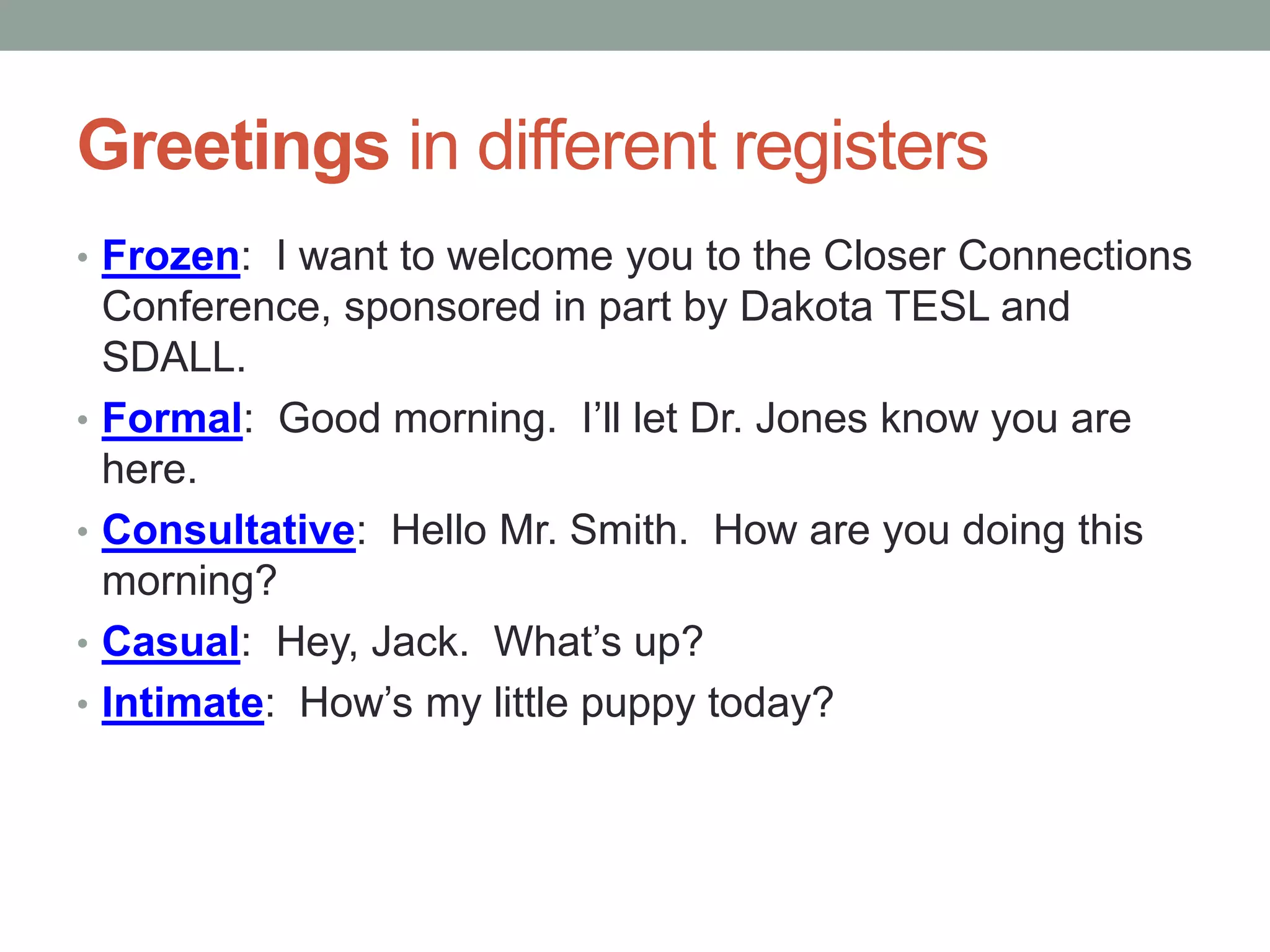Click the text 'Closer Connections'

[x=1007, y=255]
